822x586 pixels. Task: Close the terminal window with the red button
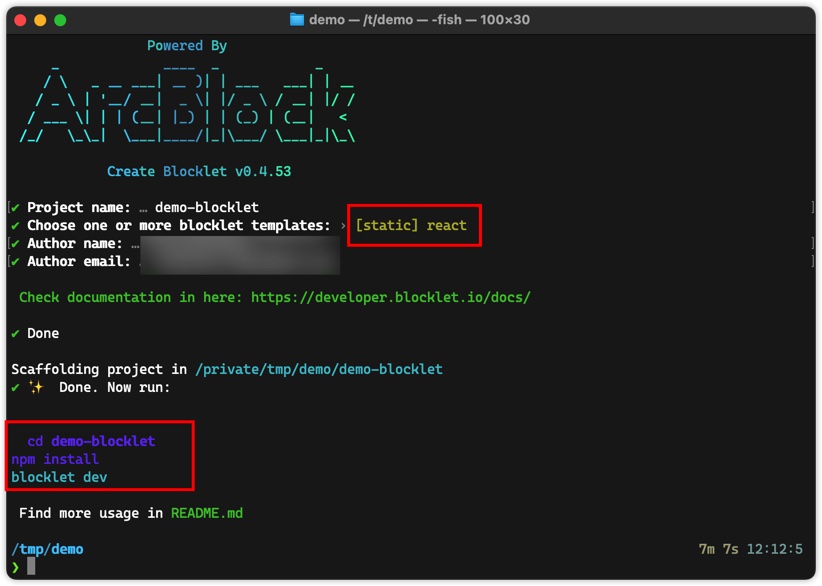click(20, 20)
